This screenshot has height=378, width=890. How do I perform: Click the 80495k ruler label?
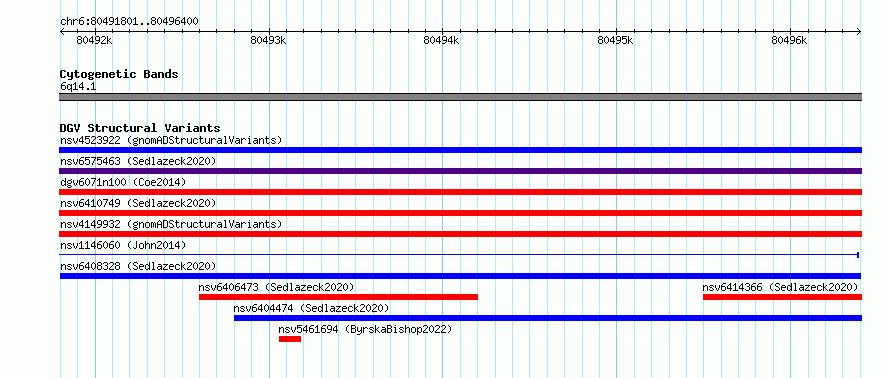coord(615,40)
